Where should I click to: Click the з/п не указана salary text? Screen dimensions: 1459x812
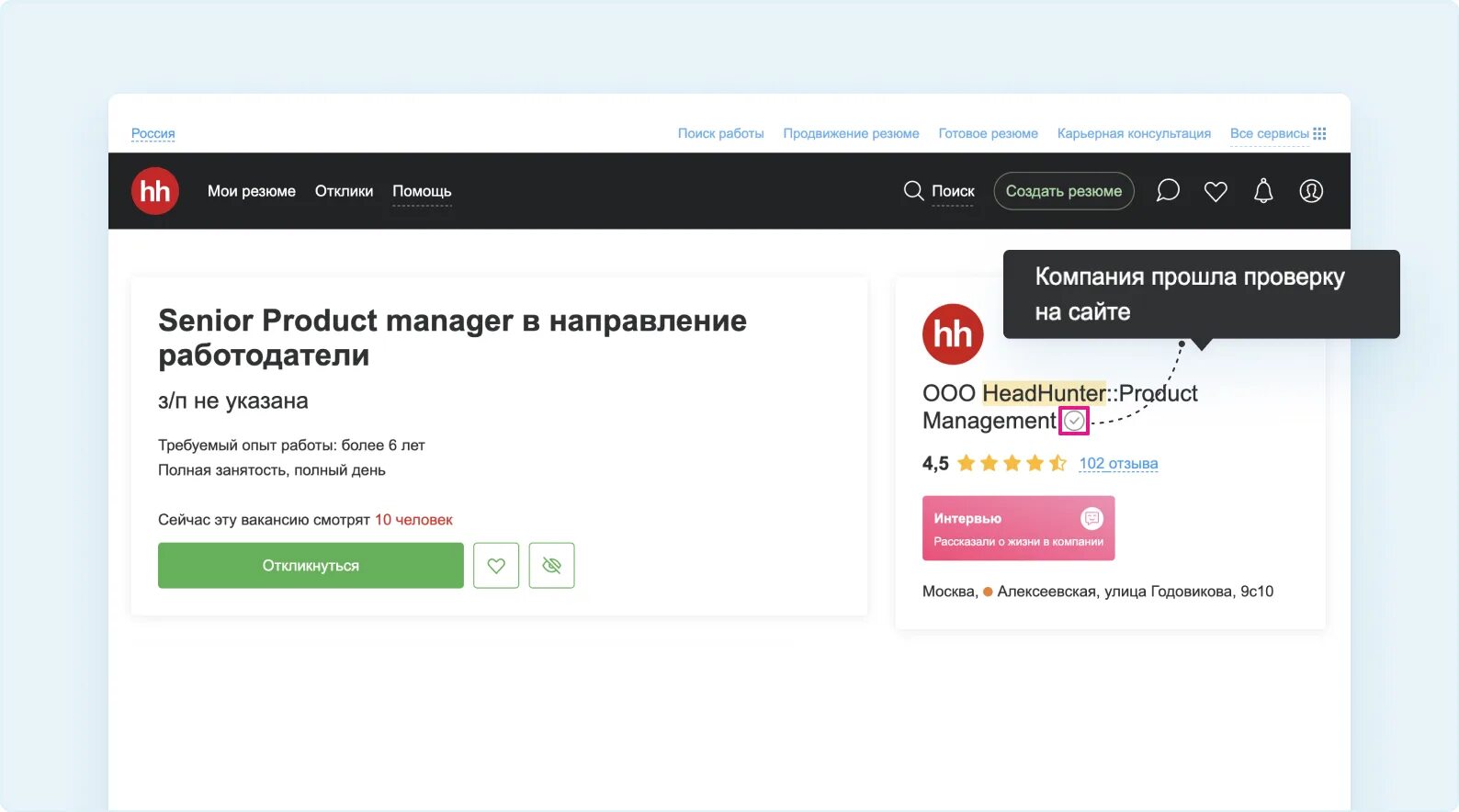pyautogui.click(x=233, y=400)
